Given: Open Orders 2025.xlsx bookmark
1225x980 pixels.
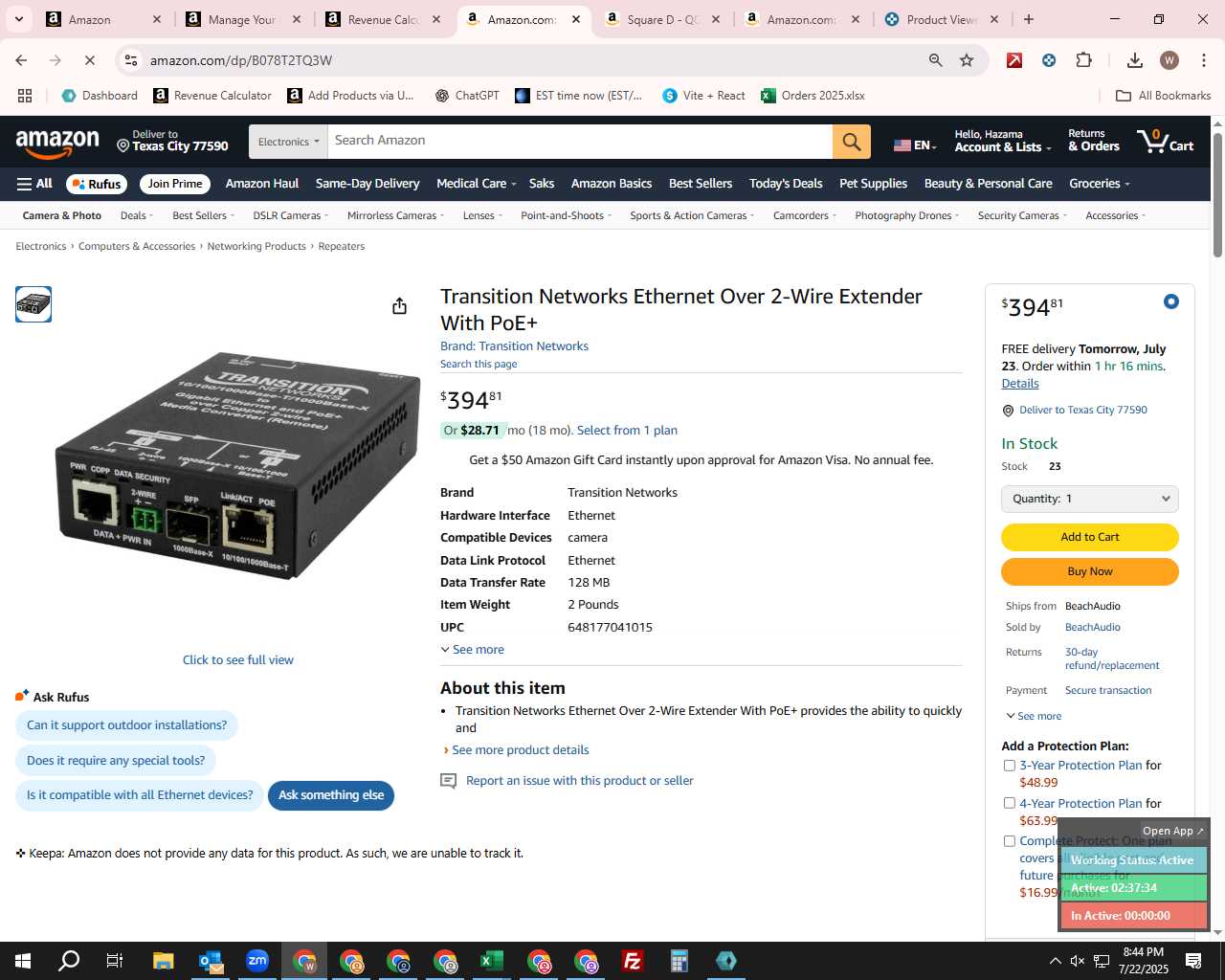Looking at the screenshot, I should 813,96.
